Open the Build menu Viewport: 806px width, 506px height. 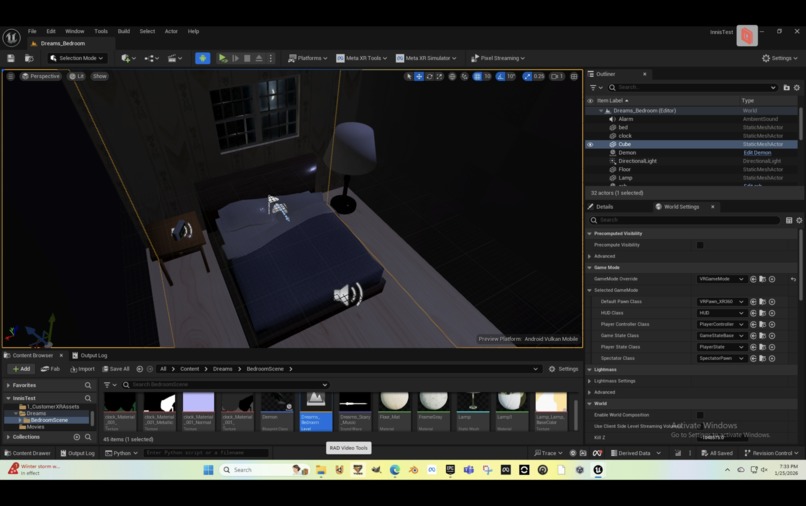point(124,31)
